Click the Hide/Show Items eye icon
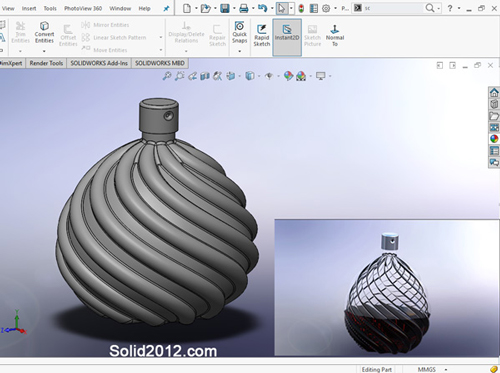This screenshot has width=500, height=373. pyautogui.click(x=269, y=76)
